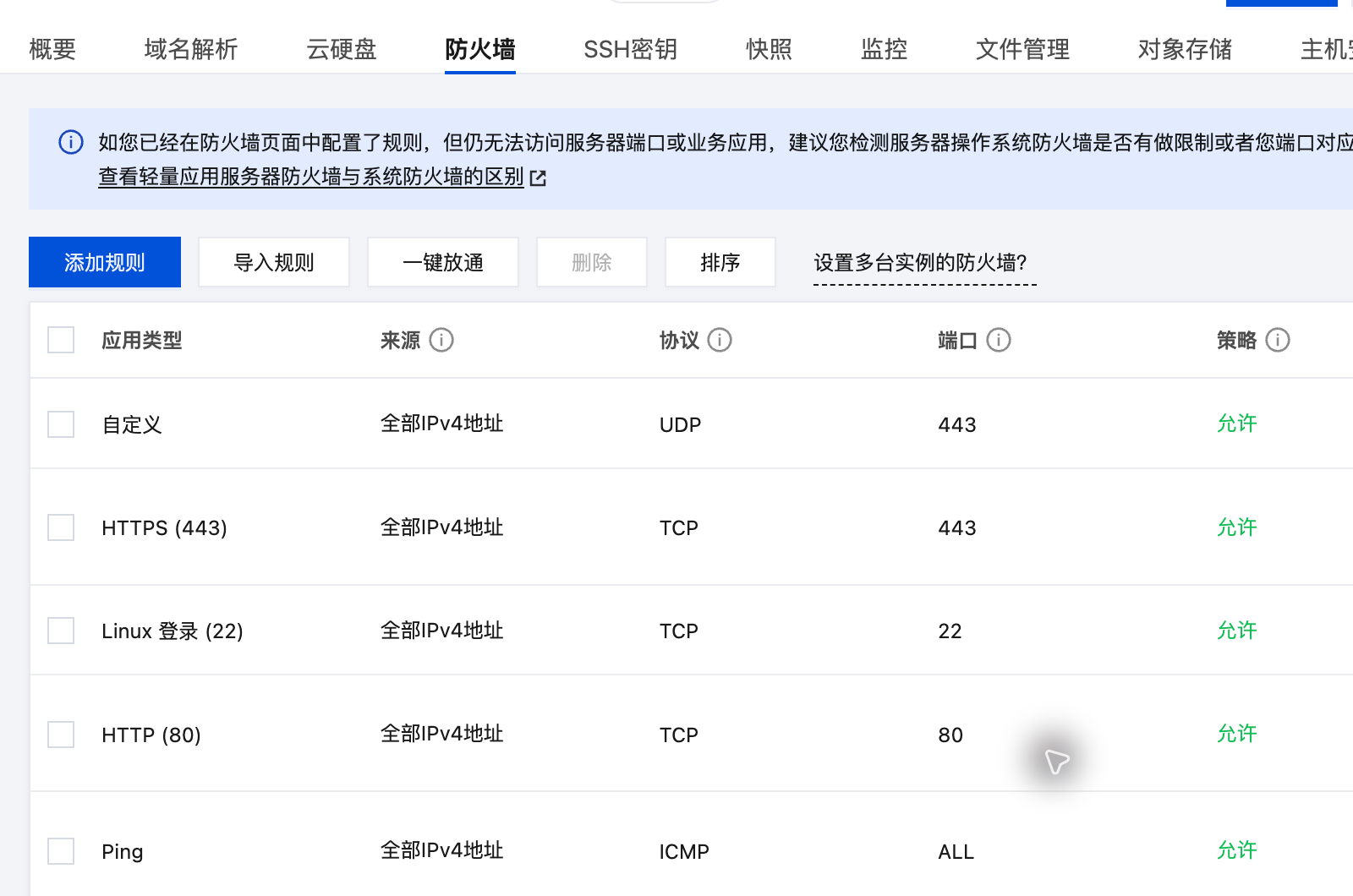Click the info icon next to 端口

pyautogui.click(x=999, y=340)
